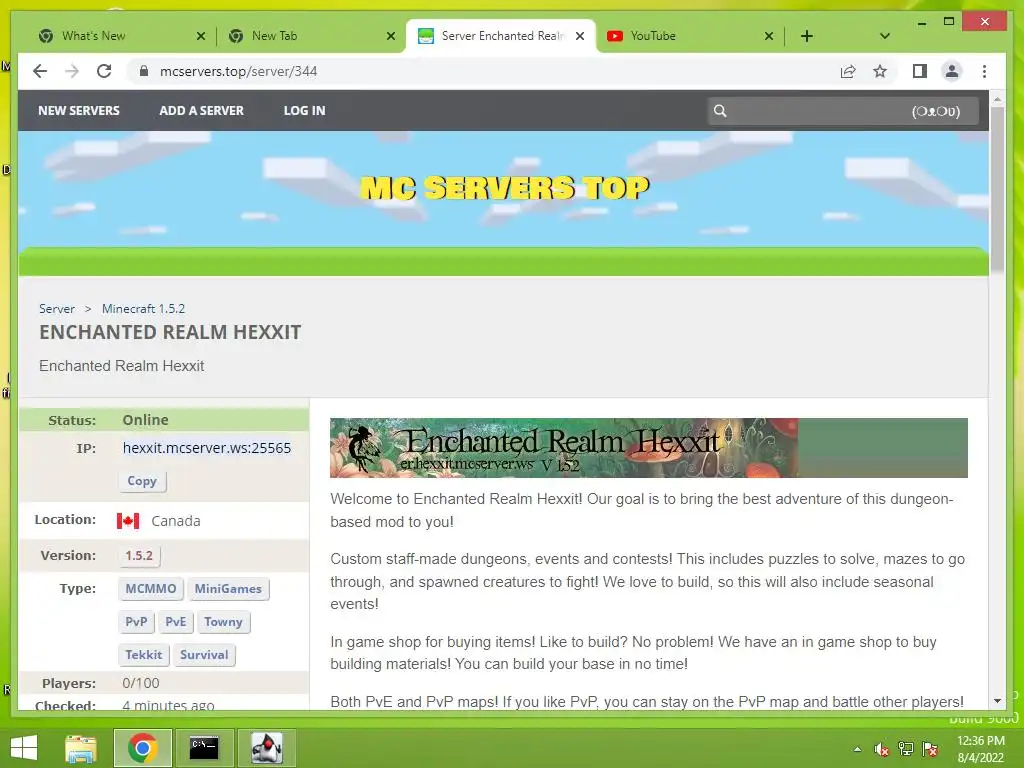Open the Java application taskbar icon
The height and width of the screenshot is (768, 1024).
(x=266, y=748)
